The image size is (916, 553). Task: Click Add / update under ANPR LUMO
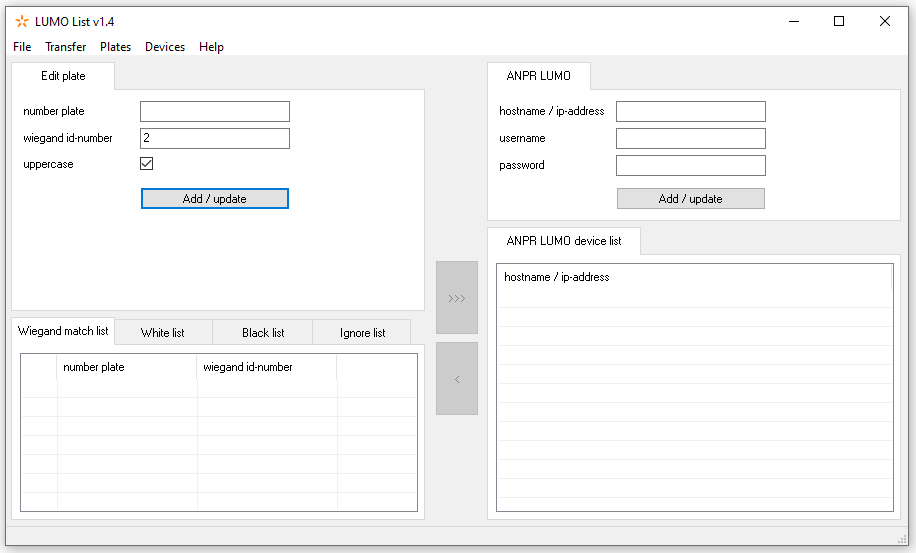tap(691, 199)
